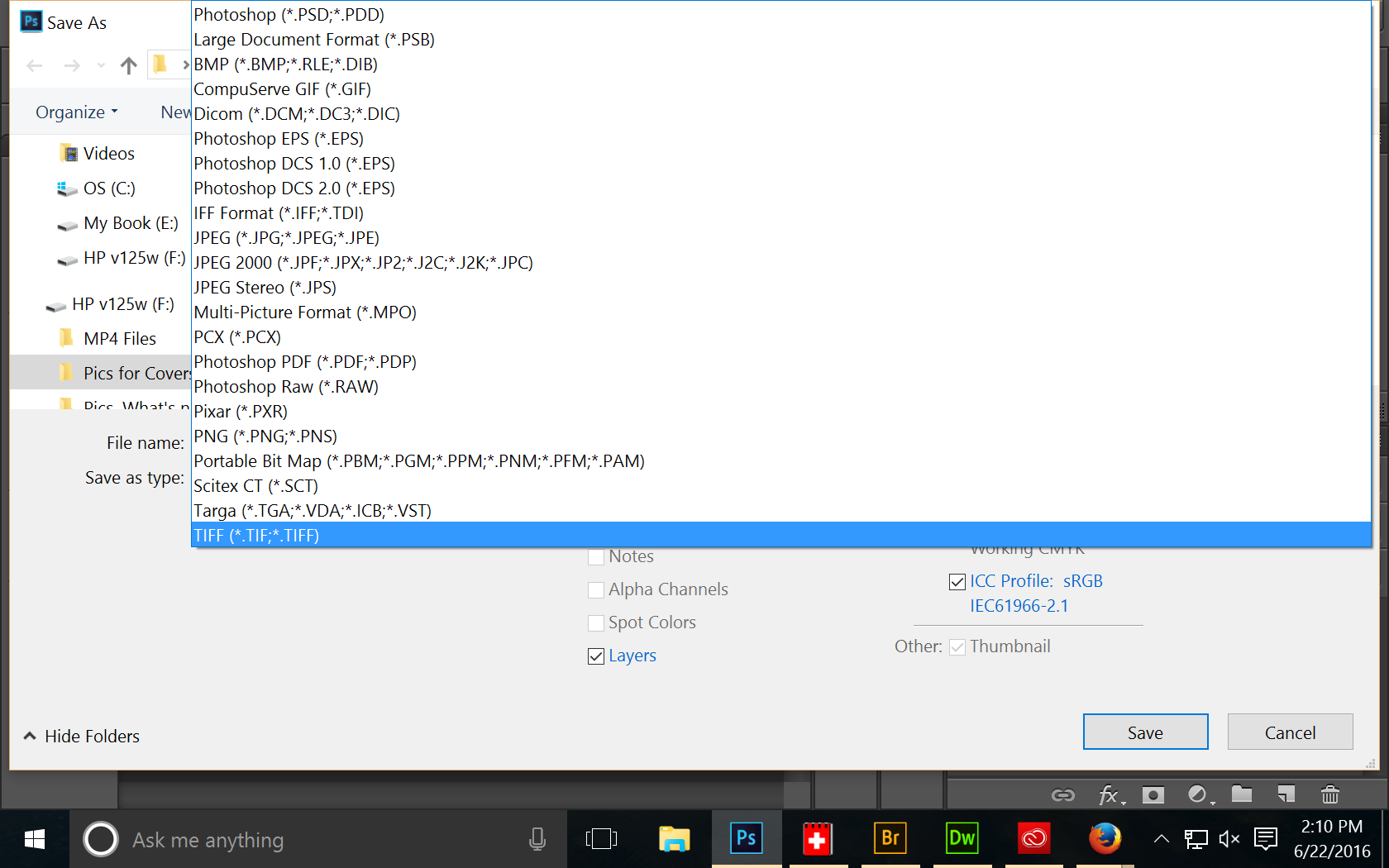Select PCX (*.PCX) format
Viewport: 1389px width, 868px height.
(x=781, y=337)
